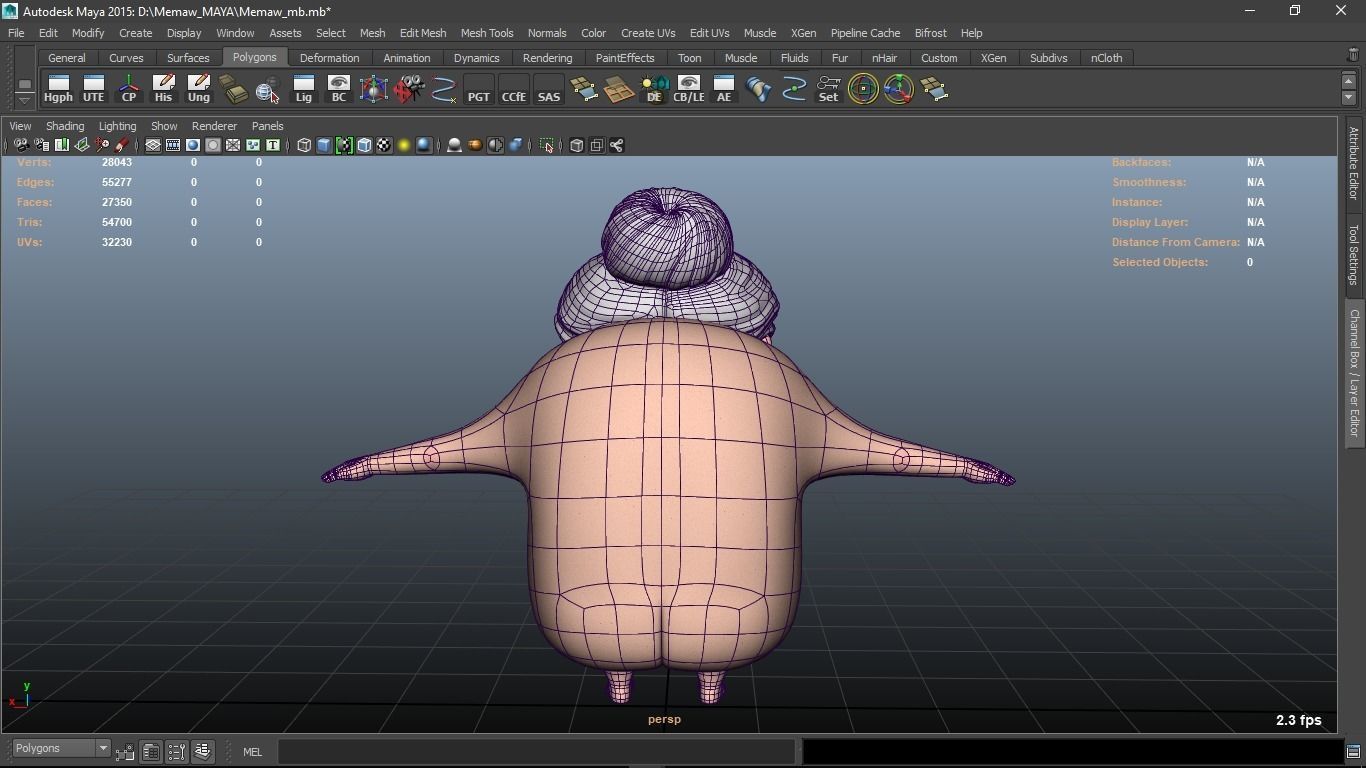Run the SAS shelf button
1366x768 pixels.
[548, 89]
